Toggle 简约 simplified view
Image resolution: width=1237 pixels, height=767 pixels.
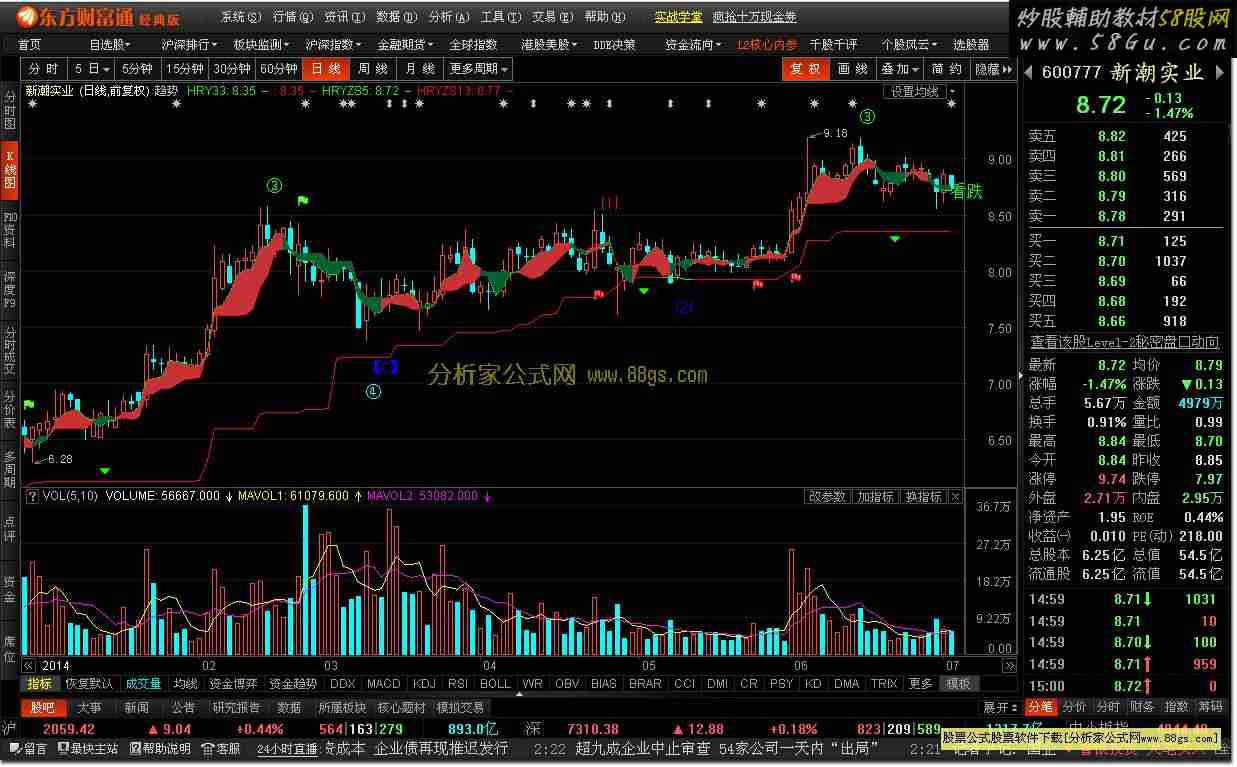pyautogui.click(x=947, y=69)
